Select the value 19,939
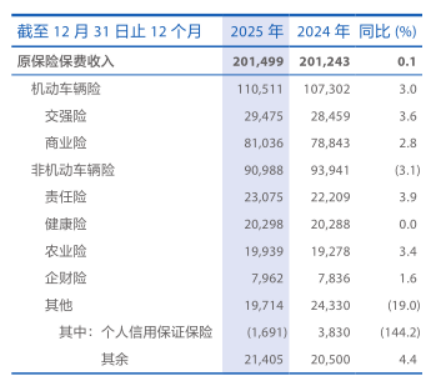The image size is (432, 387). tap(264, 251)
